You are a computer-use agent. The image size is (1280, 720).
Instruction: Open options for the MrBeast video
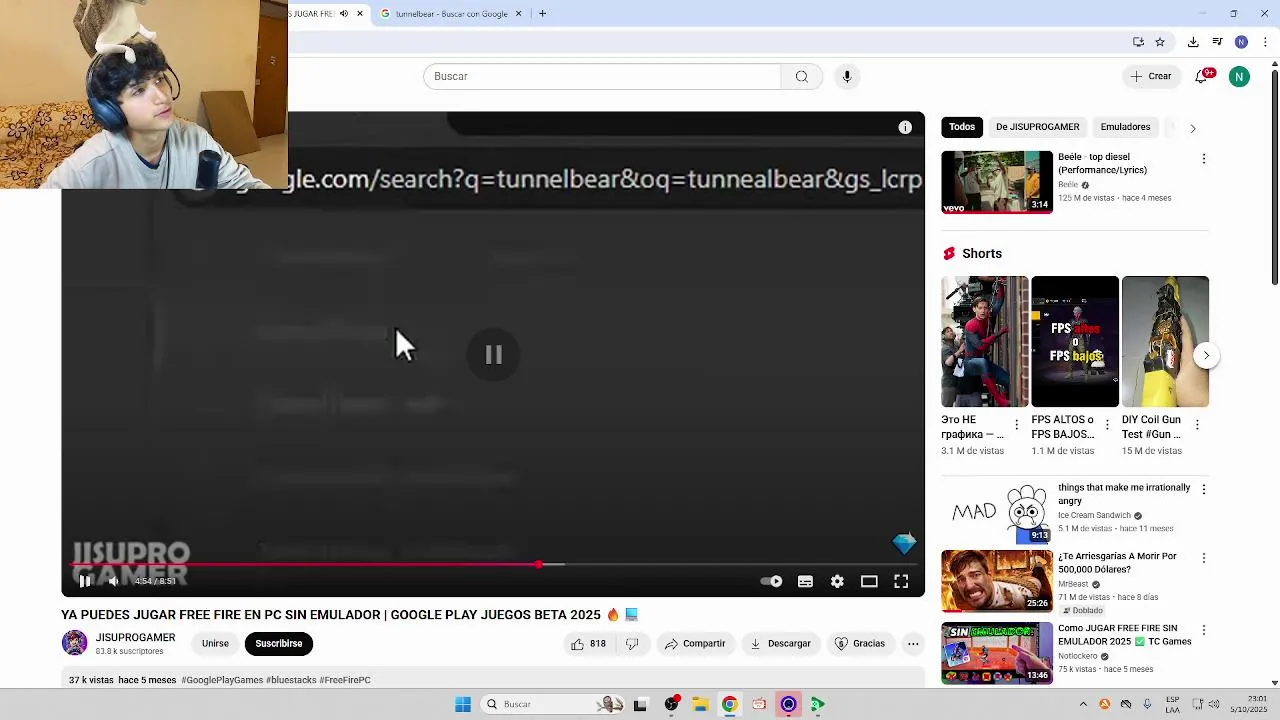(1203, 558)
